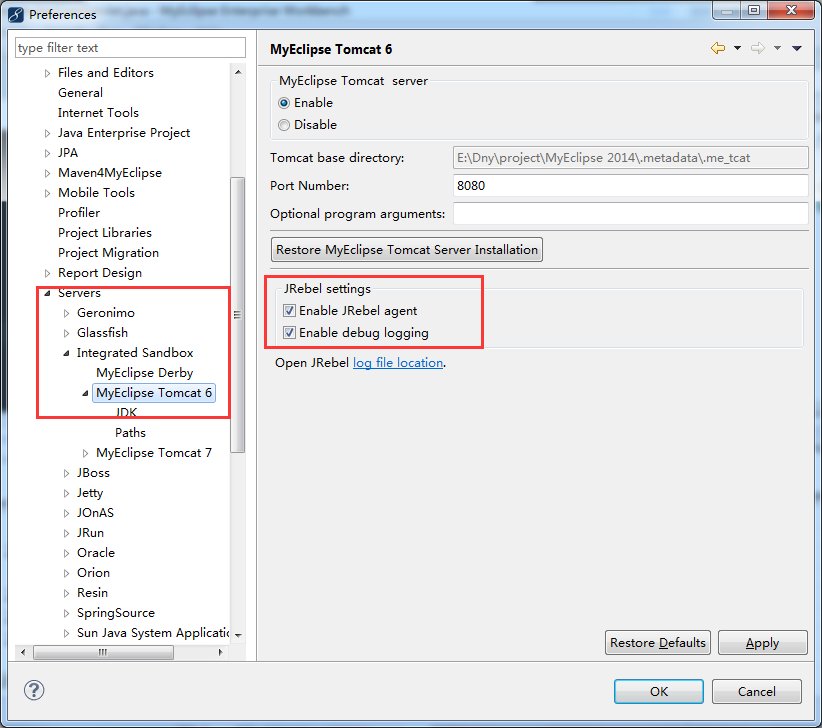Select the Resin tree item
Image resolution: width=822 pixels, height=728 pixels.
[92, 593]
